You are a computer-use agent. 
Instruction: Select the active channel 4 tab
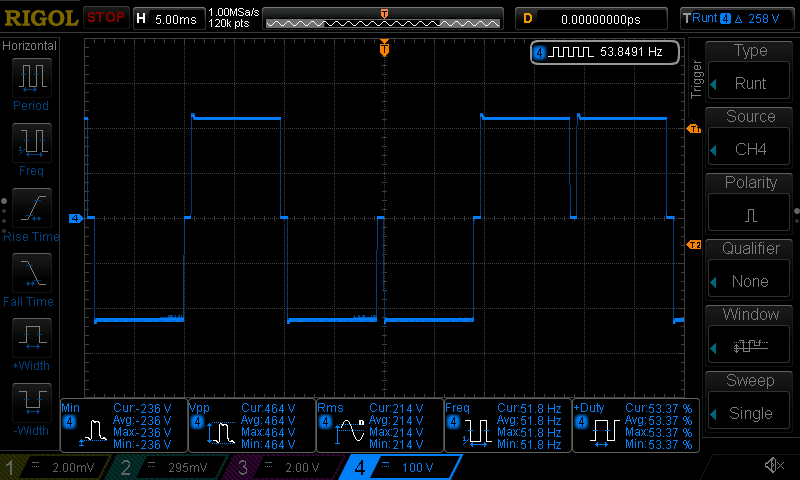tap(400, 467)
